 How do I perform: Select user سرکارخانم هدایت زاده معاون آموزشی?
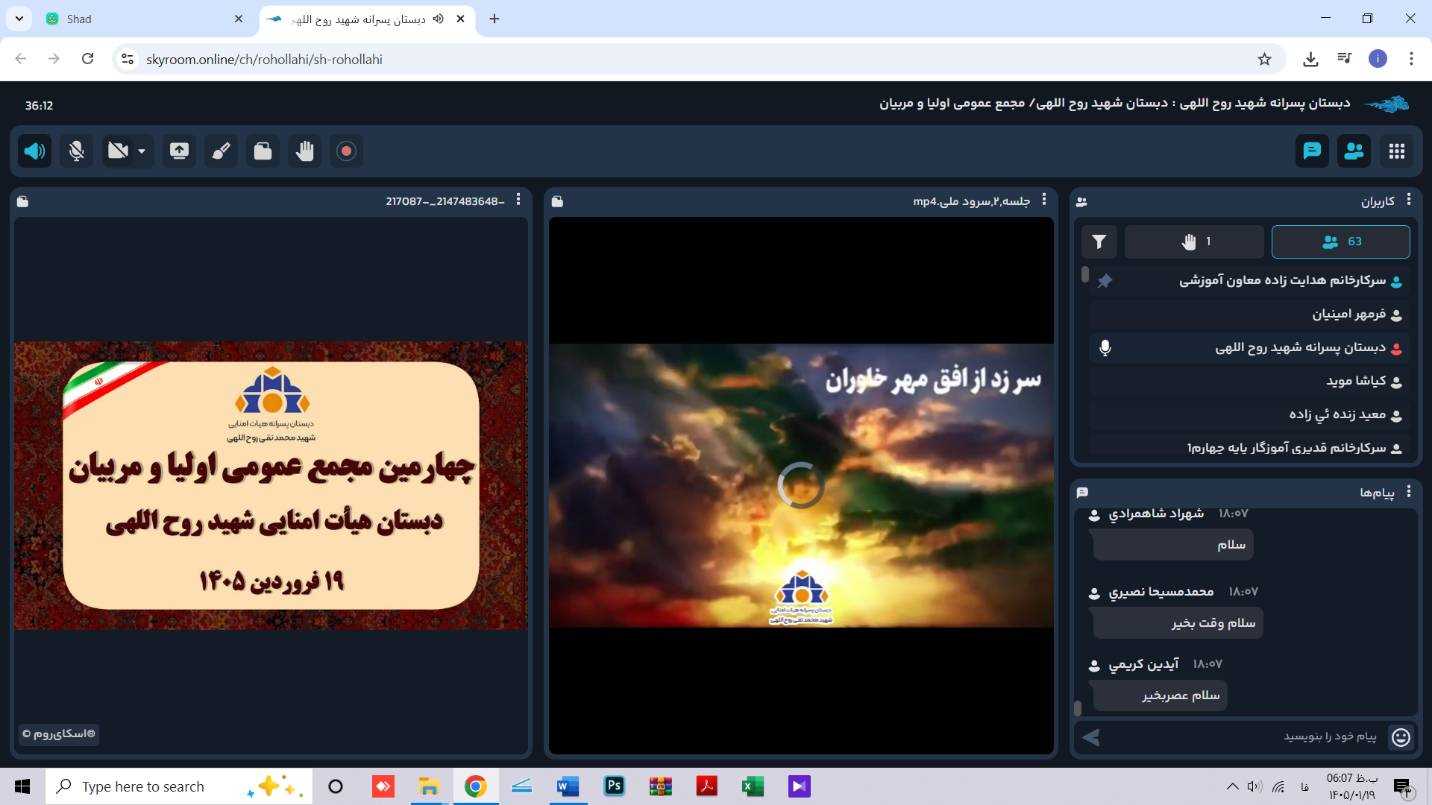(x=1248, y=281)
